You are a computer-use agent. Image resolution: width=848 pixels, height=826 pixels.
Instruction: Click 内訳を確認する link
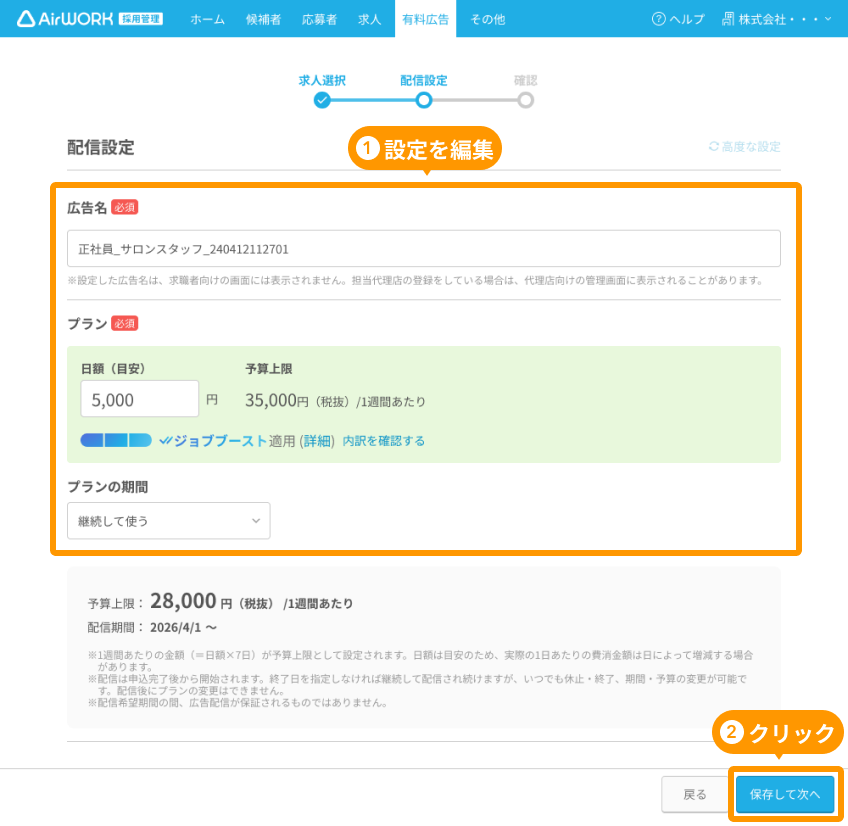[x=383, y=441]
